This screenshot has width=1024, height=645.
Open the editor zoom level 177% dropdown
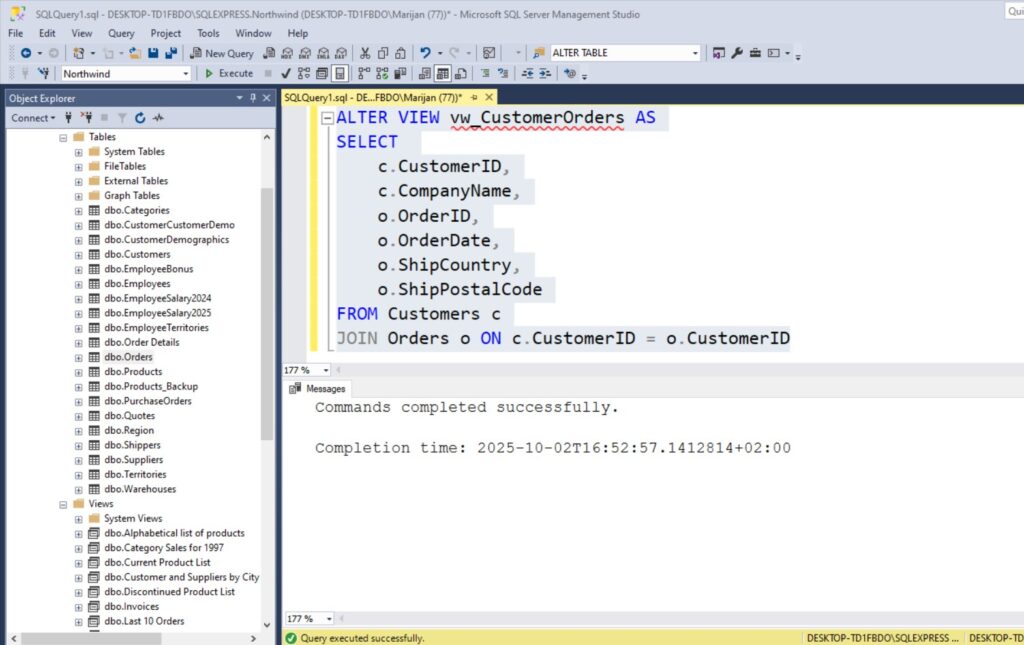click(x=326, y=370)
